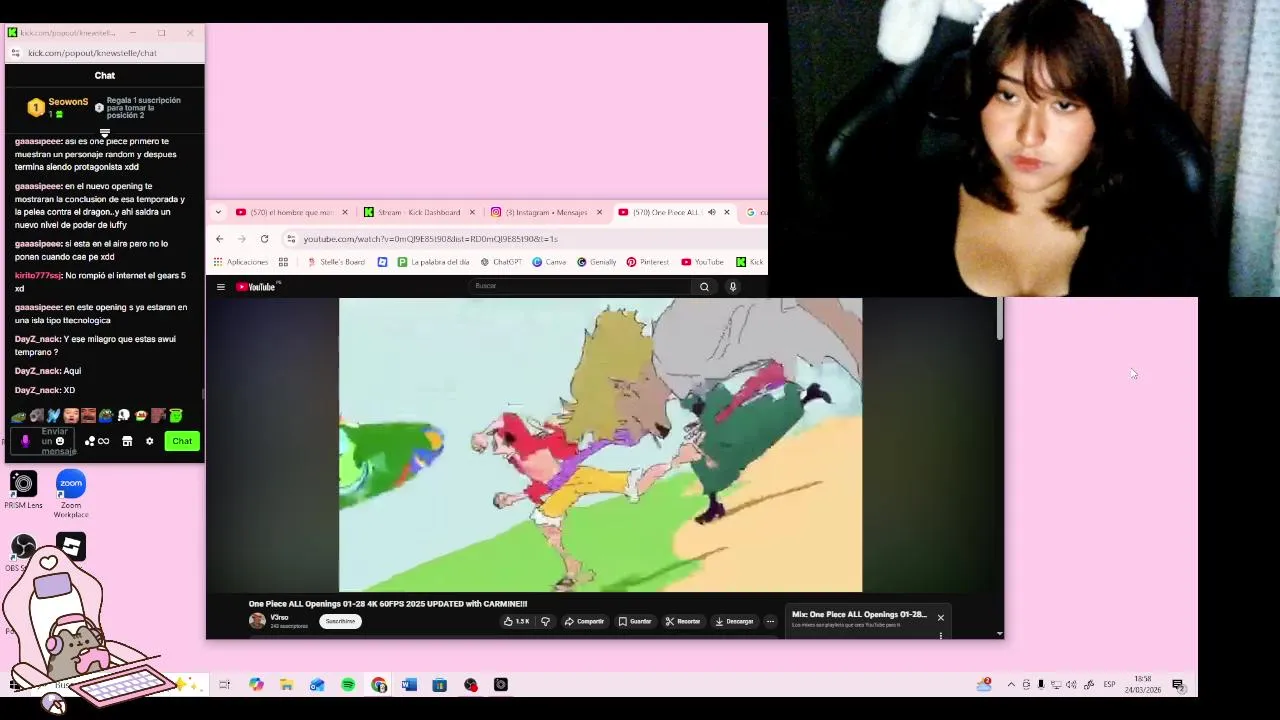The image size is (1280, 720).
Task: Mute the One Piece tab audio
Action: click(712, 212)
